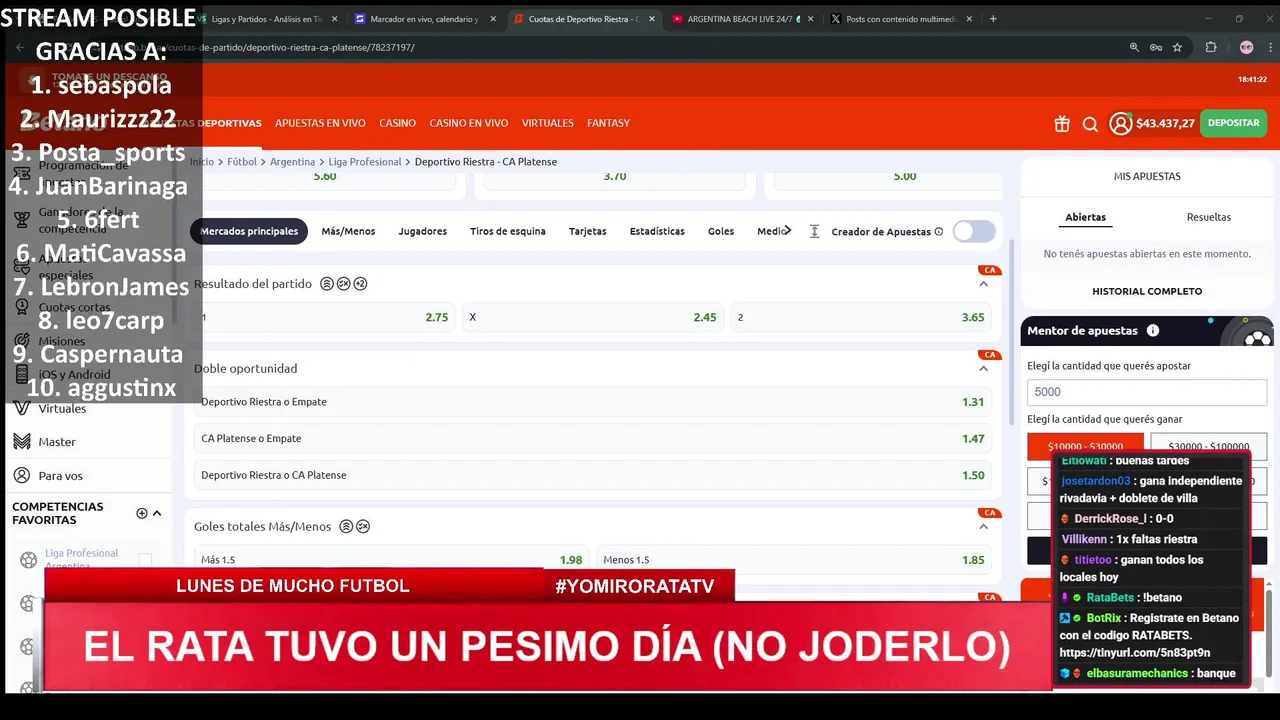Toggle the Creador de Apuestas switch

point(973,231)
